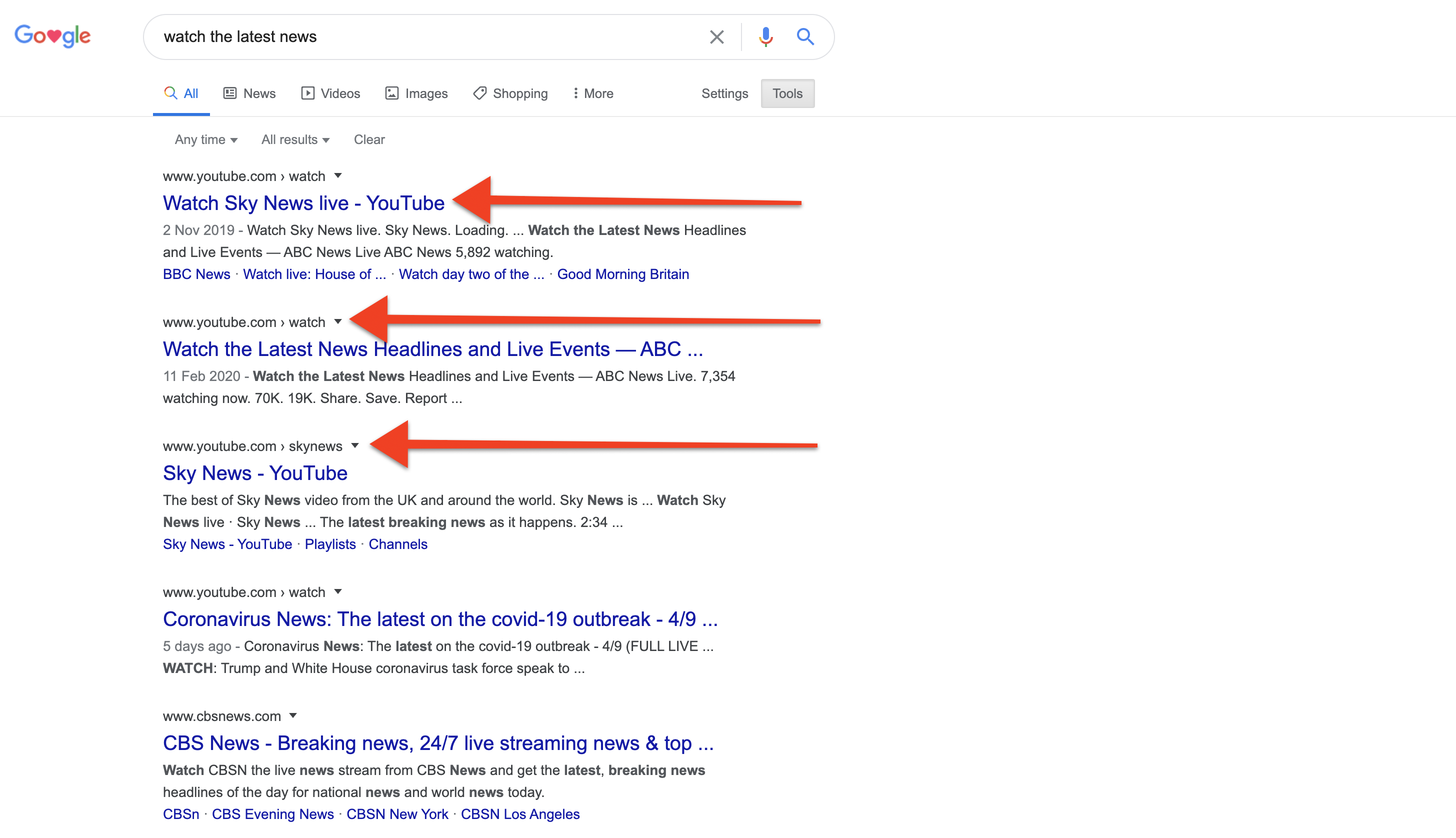Screen dimensions: 1456x838
Task: Switch to the News tab
Action: 249,93
